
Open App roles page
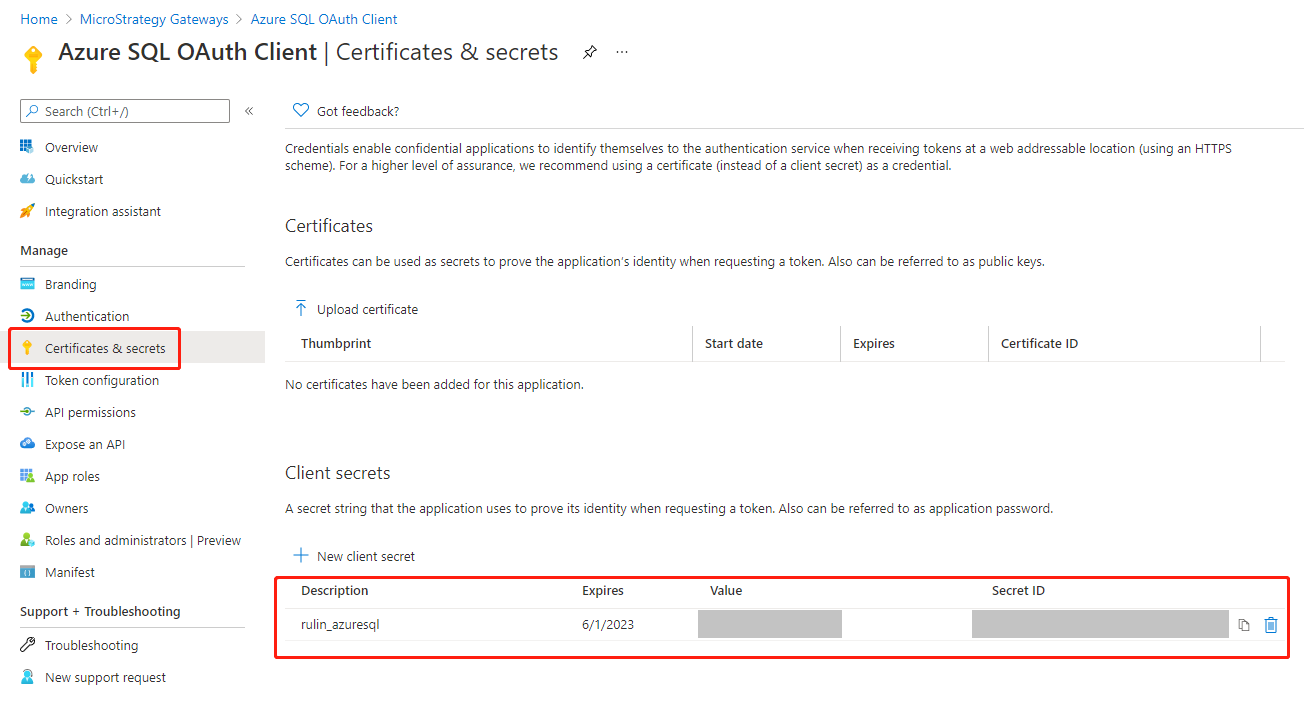(x=72, y=476)
